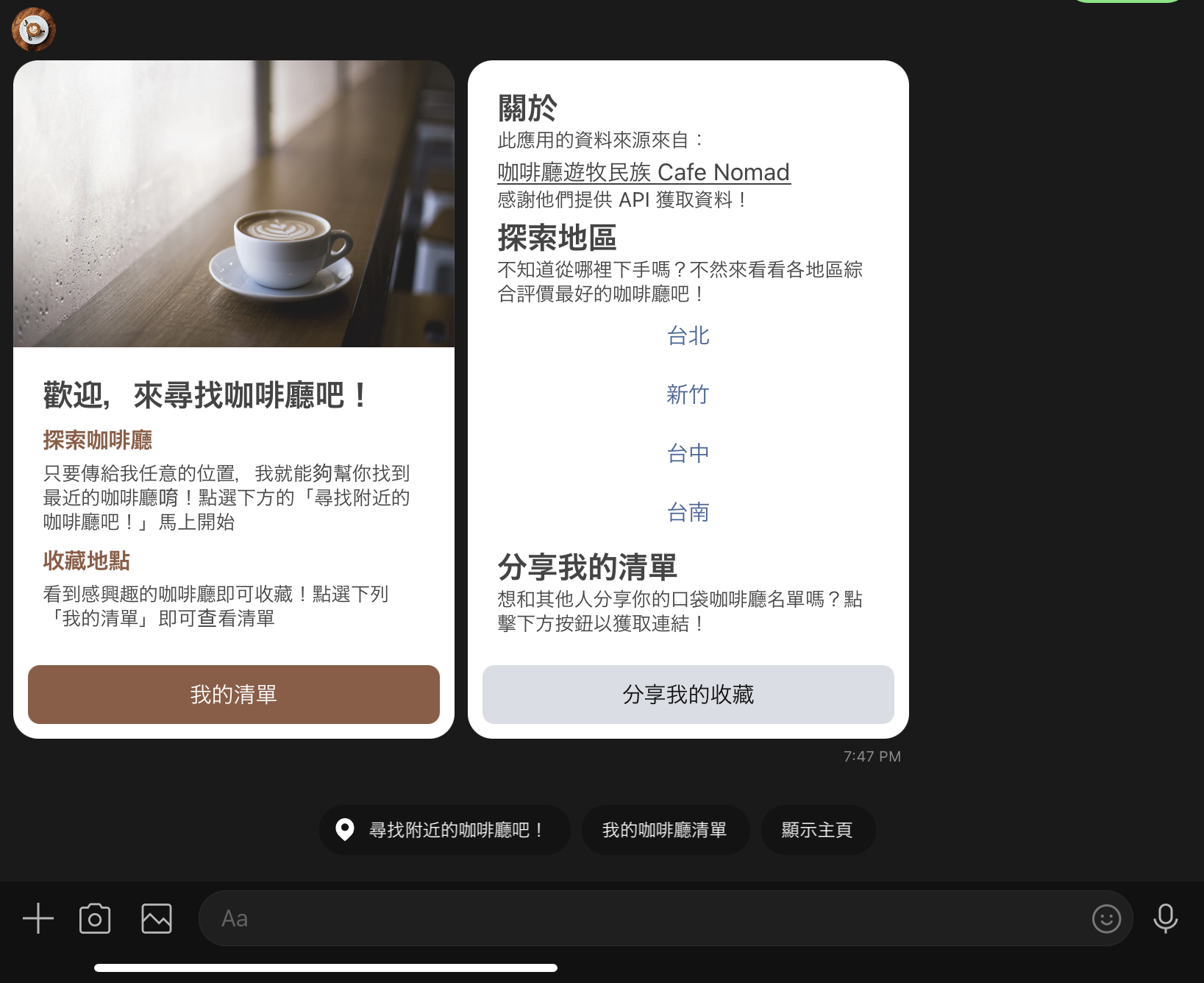Viewport: 1204px width, 983px height.
Task: Tap the 我的咖啡廳清單 quick reply
Action: [665, 830]
